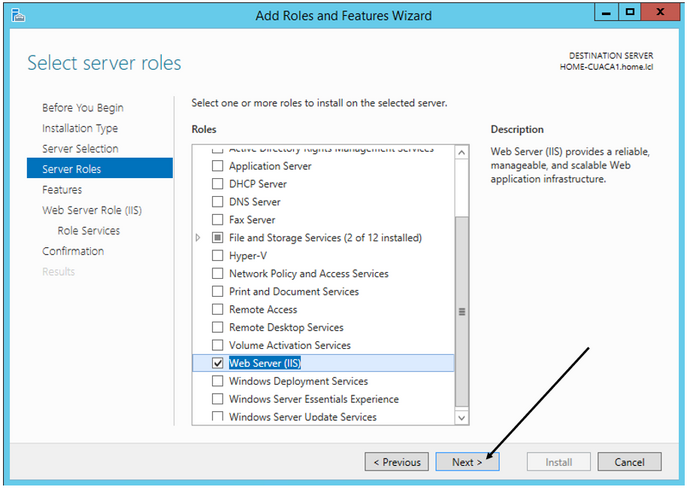Open the Installation Type step
The height and width of the screenshot is (490, 690).
pos(80,128)
